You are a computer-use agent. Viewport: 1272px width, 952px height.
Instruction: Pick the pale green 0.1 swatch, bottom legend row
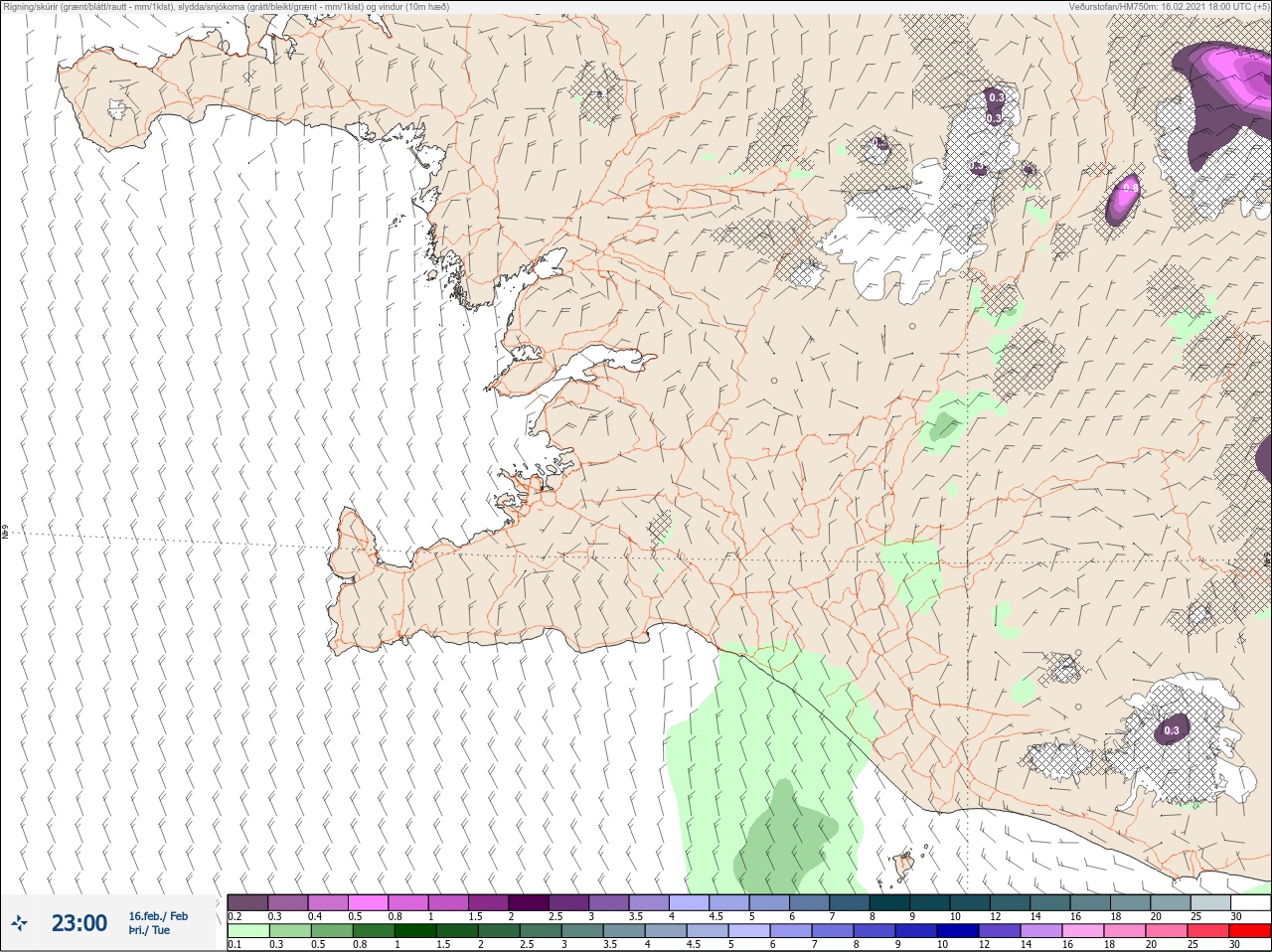247,931
